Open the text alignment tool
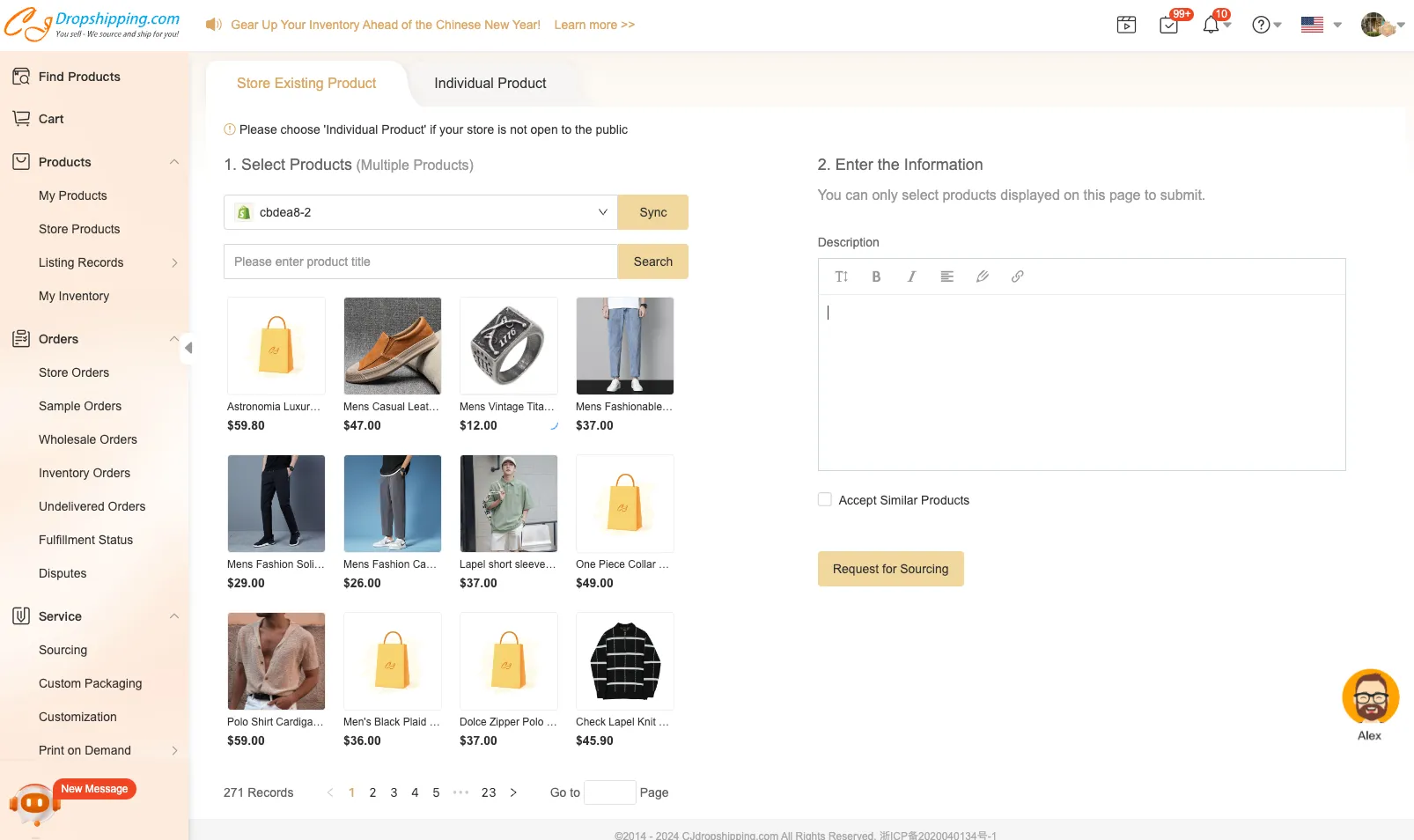Image resolution: width=1414 pixels, height=840 pixels. click(946, 276)
